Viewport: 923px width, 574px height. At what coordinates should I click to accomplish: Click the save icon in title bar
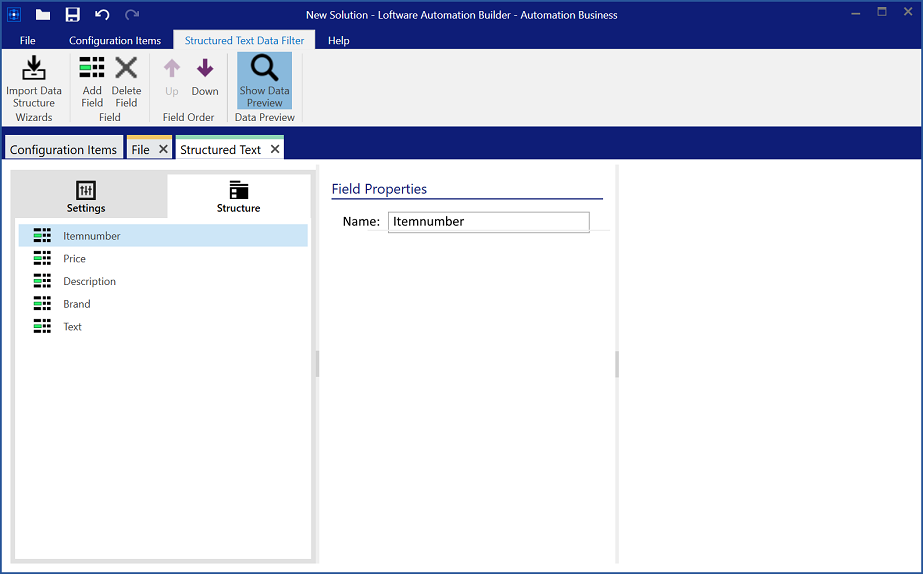click(73, 15)
